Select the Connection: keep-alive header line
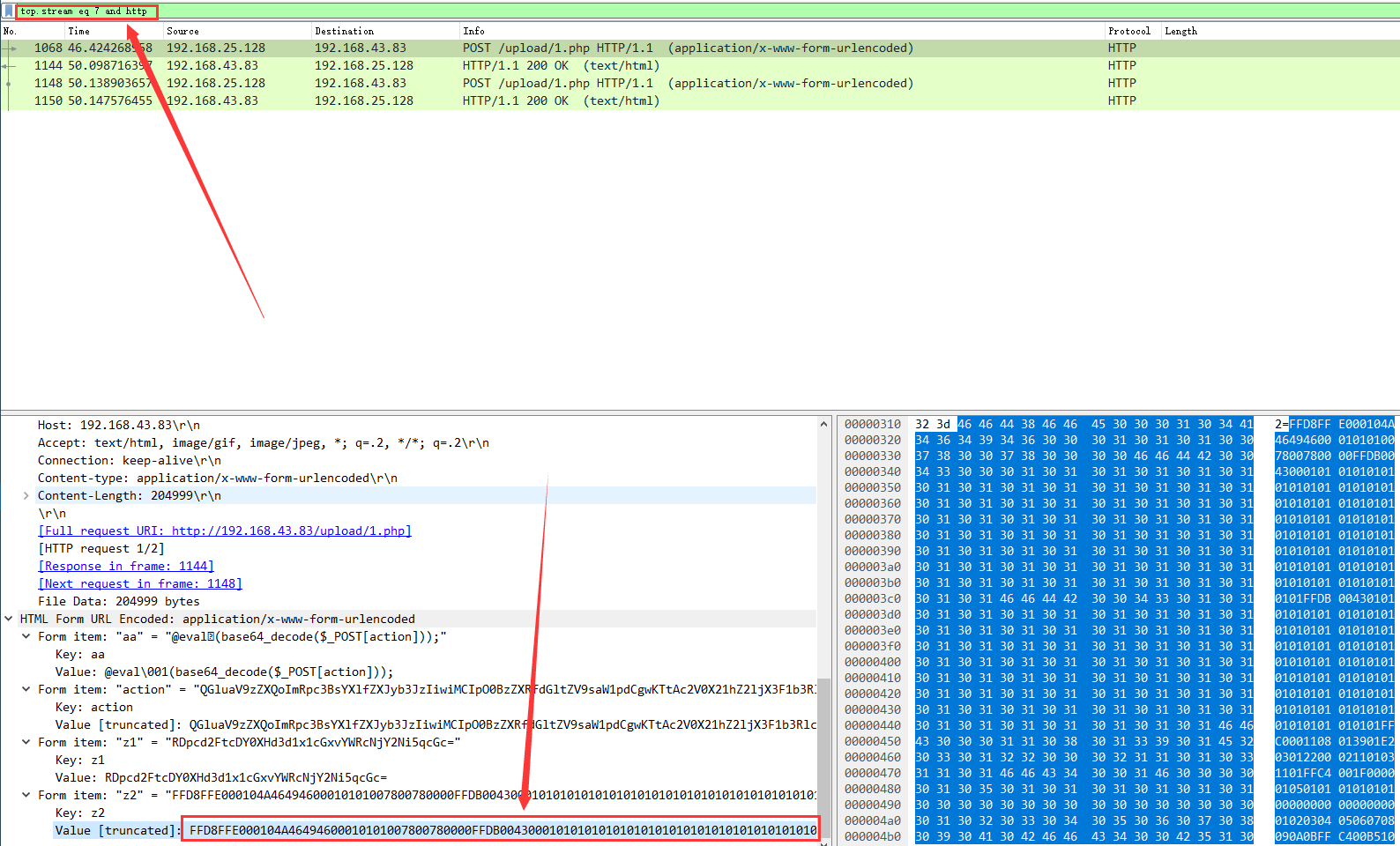Screen dimensions: 1400x846 tap(130, 461)
